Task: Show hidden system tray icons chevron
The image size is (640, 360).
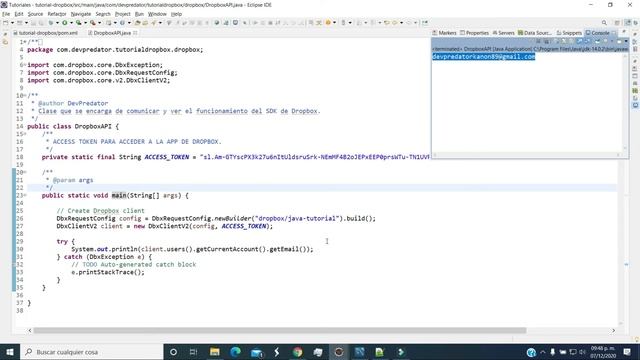Action: tap(543, 352)
